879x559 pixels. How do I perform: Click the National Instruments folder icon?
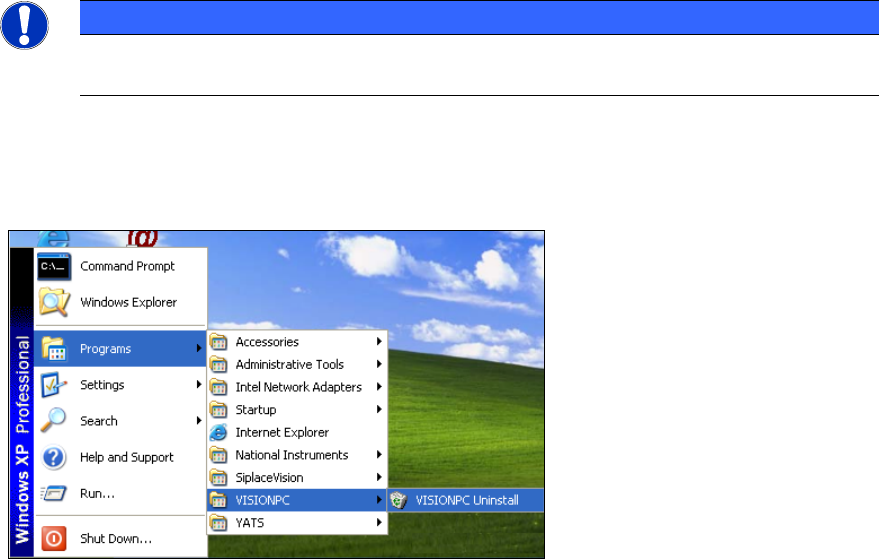coord(219,455)
